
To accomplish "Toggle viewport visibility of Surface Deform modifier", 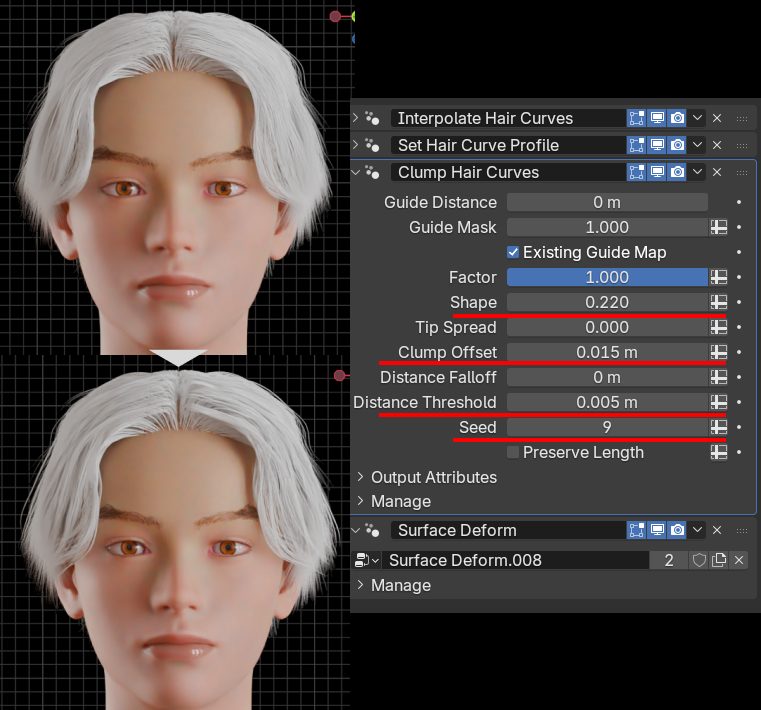I will [x=657, y=530].
